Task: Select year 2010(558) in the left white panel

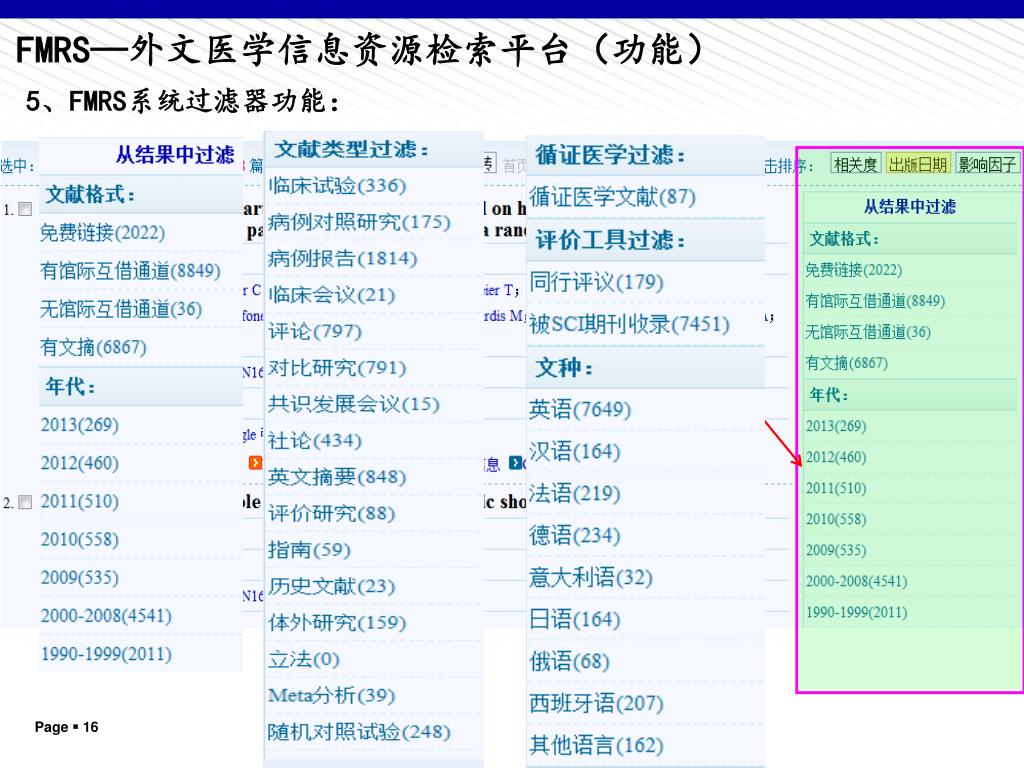Action: pyautogui.click(x=80, y=539)
